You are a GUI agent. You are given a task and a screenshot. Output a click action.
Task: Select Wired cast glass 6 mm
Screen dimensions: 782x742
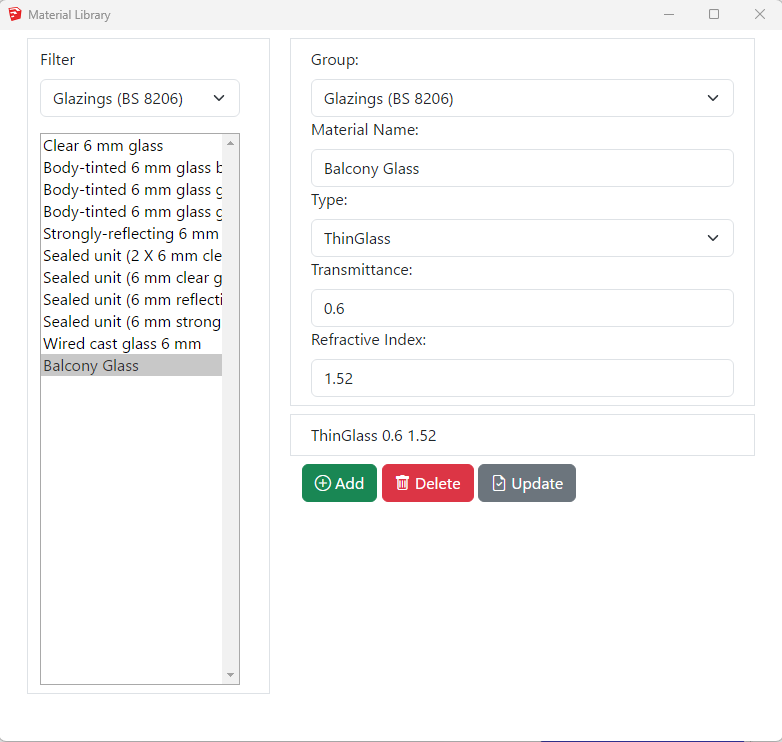[122, 344]
